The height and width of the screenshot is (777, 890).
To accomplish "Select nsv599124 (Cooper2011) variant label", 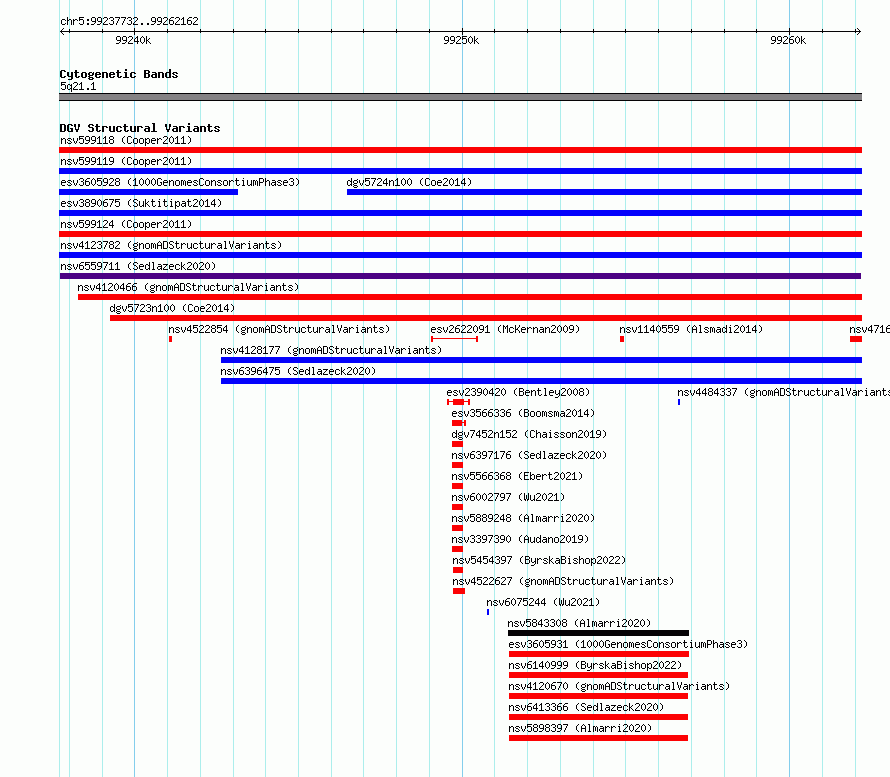I will tap(126, 224).
